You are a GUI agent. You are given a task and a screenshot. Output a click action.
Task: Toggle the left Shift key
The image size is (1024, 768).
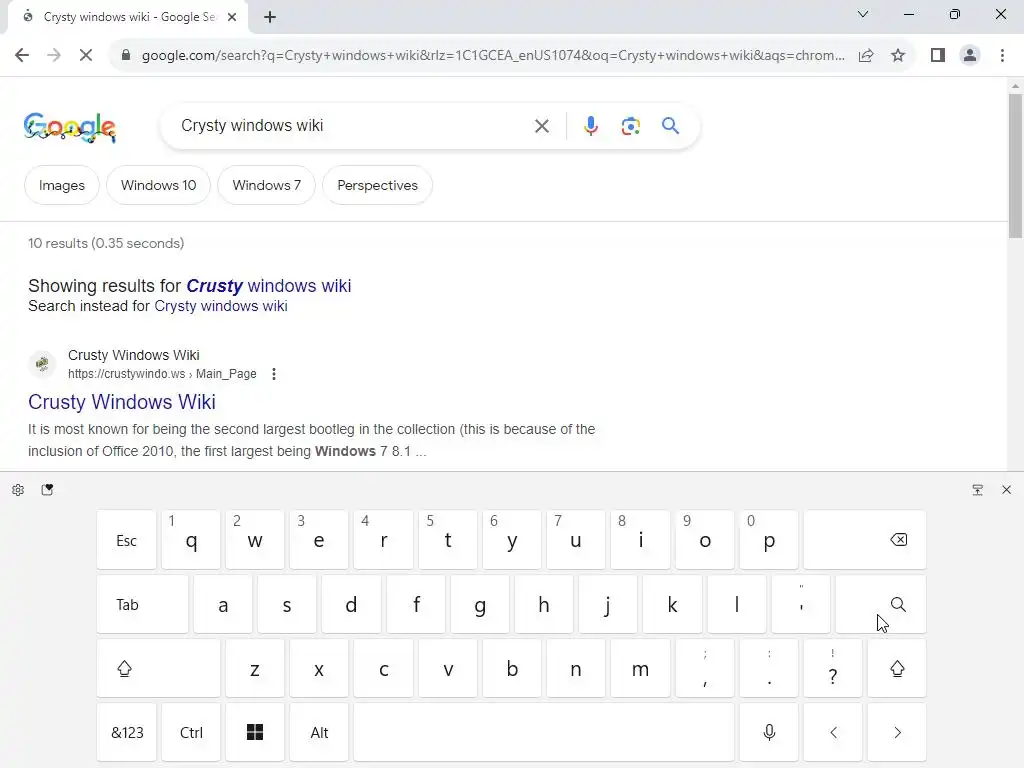pos(159,668)
